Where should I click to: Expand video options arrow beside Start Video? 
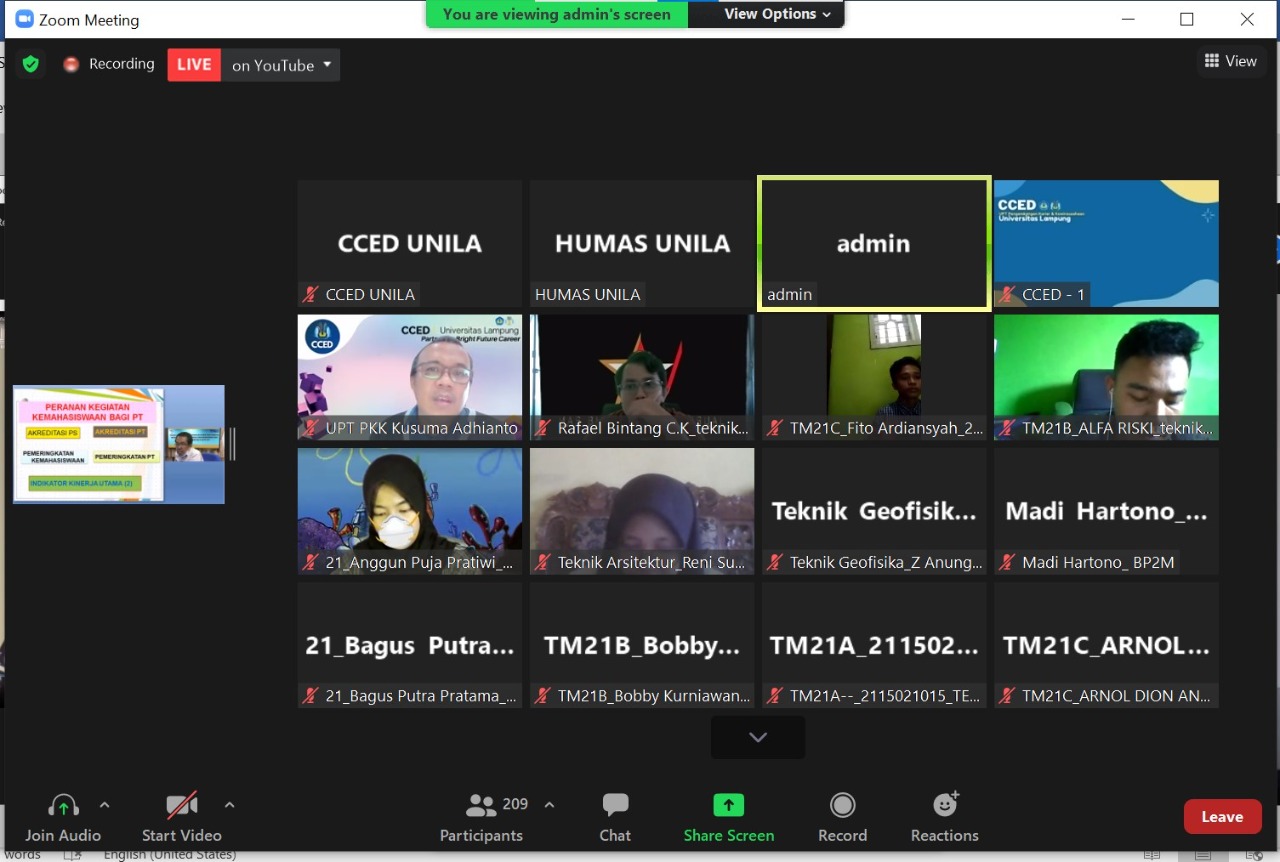tap(229, 805)
